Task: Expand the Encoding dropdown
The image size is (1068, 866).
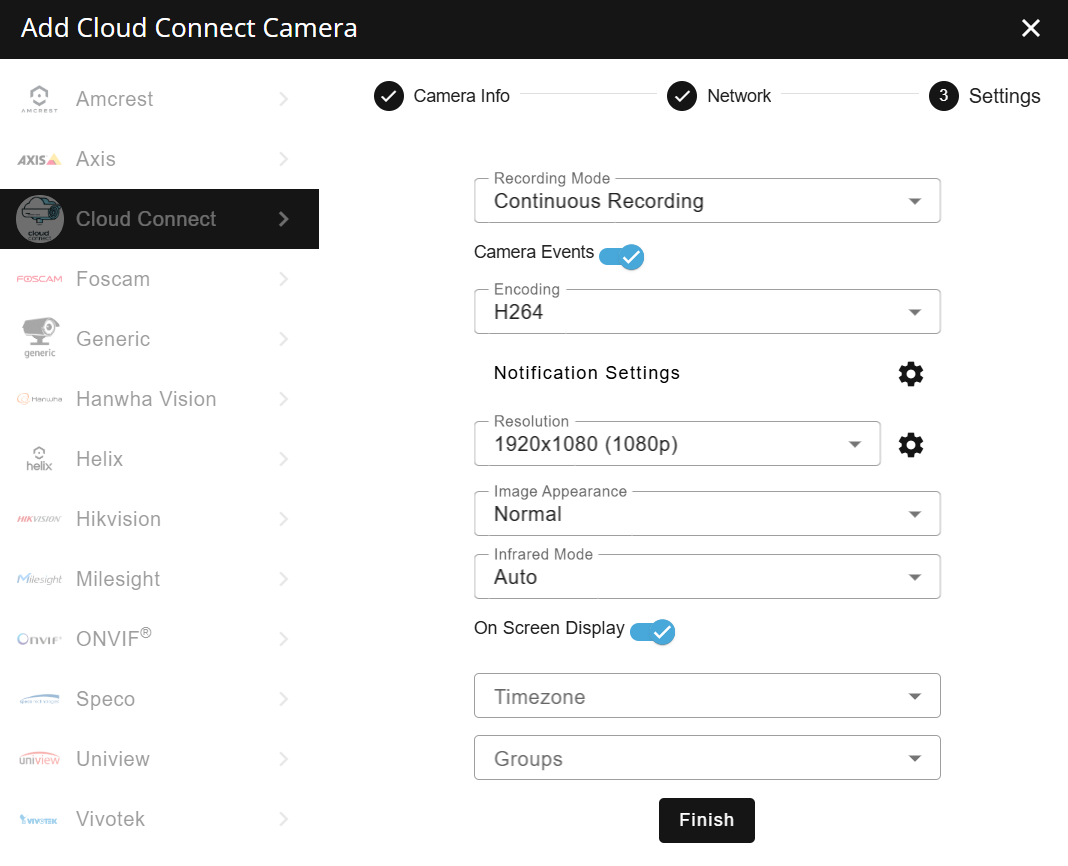Action: (707, 312)
